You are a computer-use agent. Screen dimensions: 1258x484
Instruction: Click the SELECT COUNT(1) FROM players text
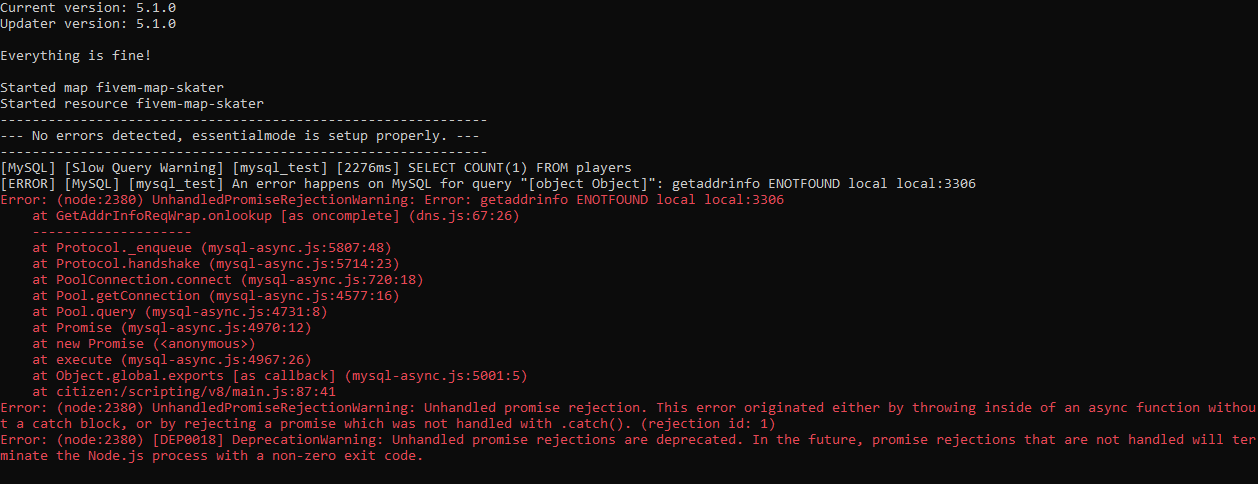tap(519, 168)
